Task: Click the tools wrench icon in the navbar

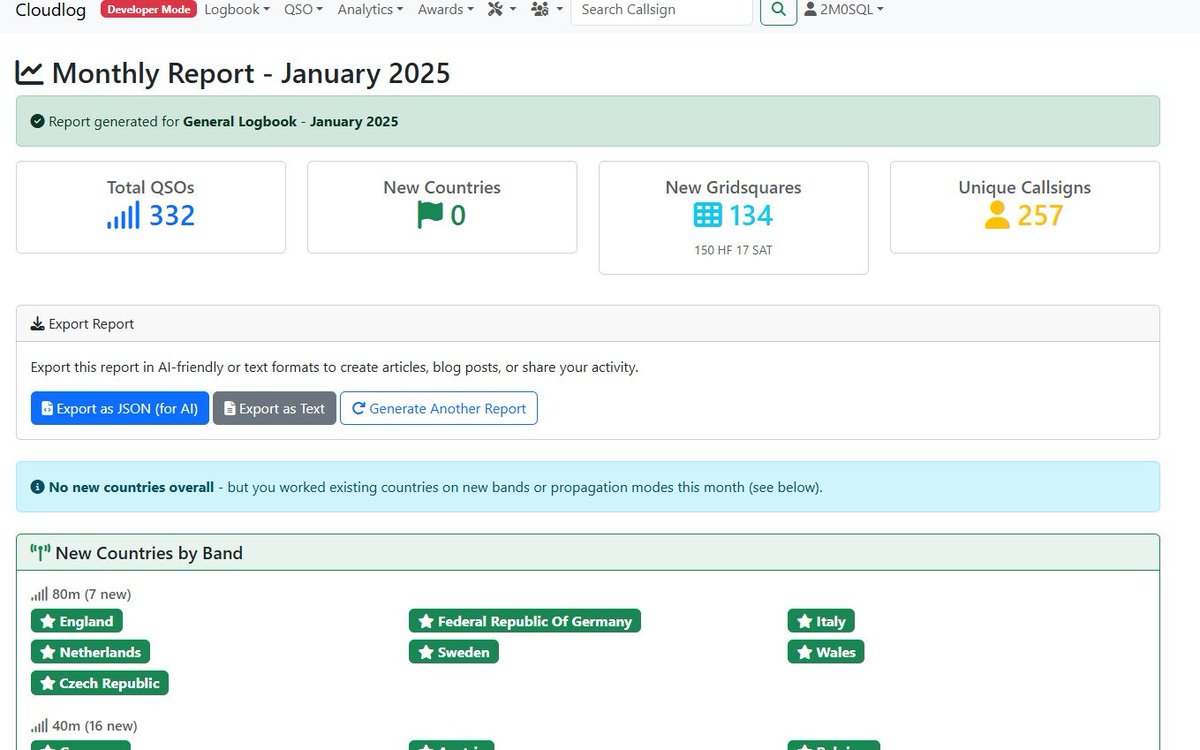Action: pos(494,9)
